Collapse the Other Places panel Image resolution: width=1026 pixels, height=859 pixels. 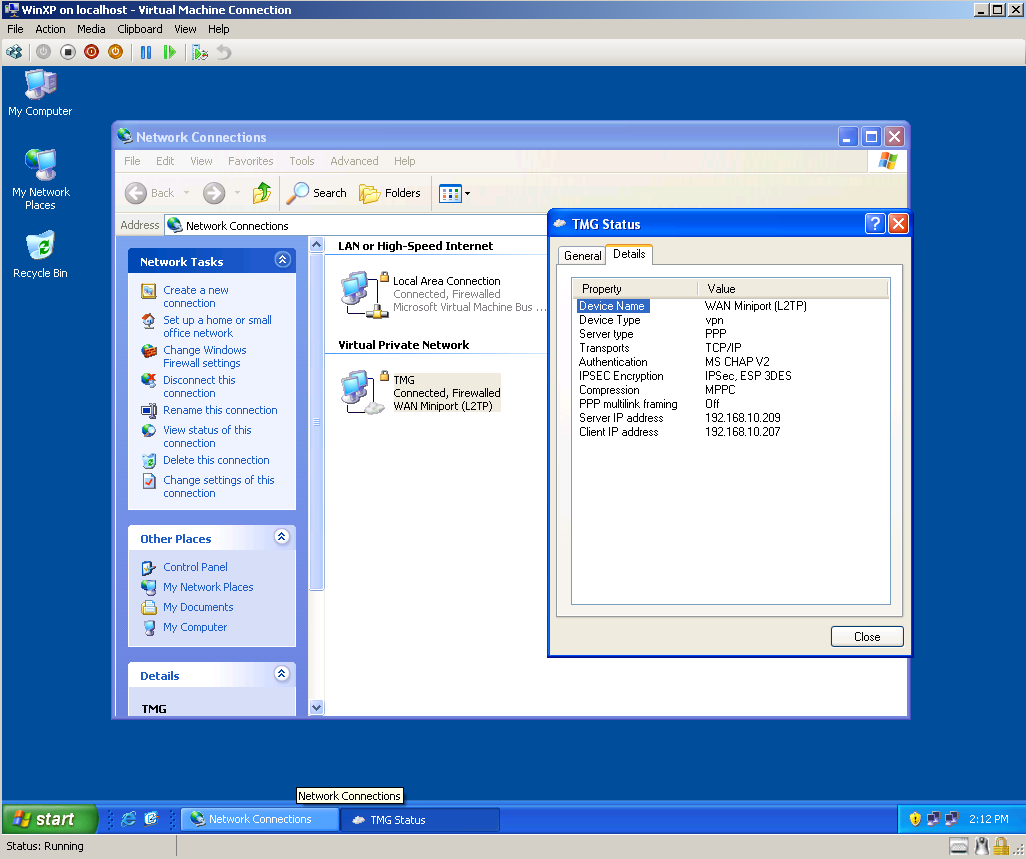[282, 537]
